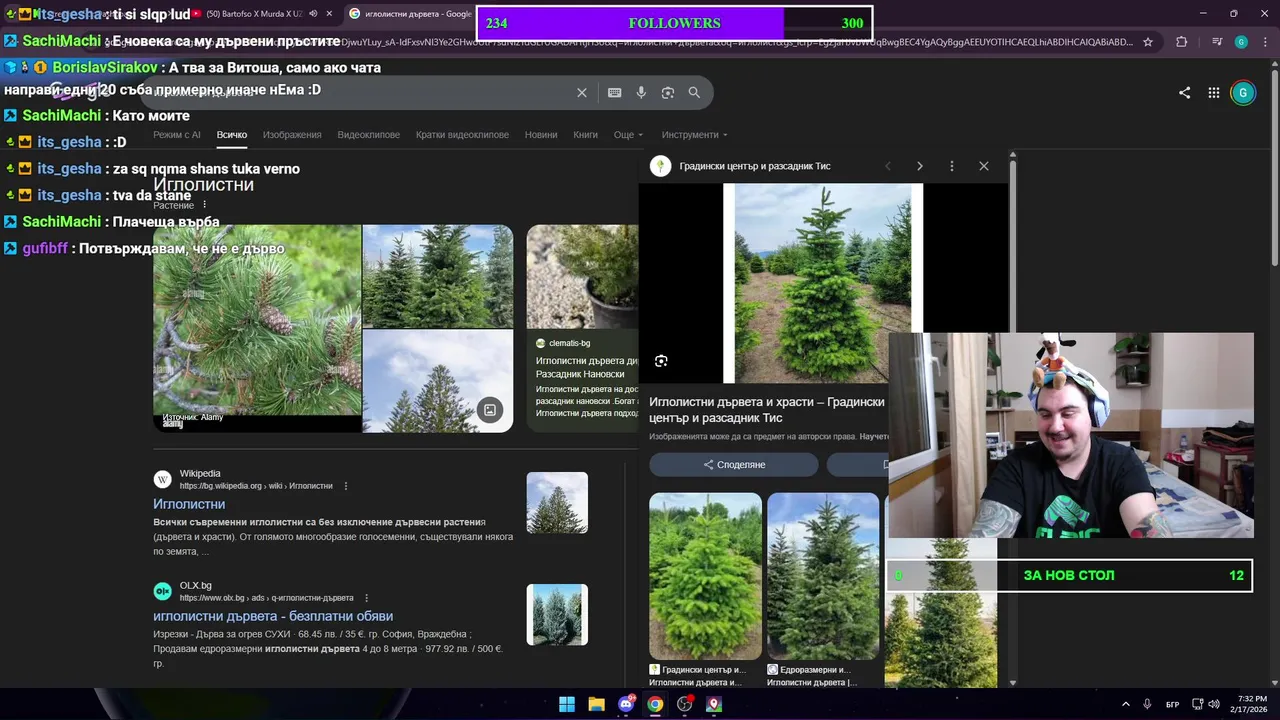Share the search results page
The height and width of the screenshot is (720, 1280).
(x=1184, y=92)
